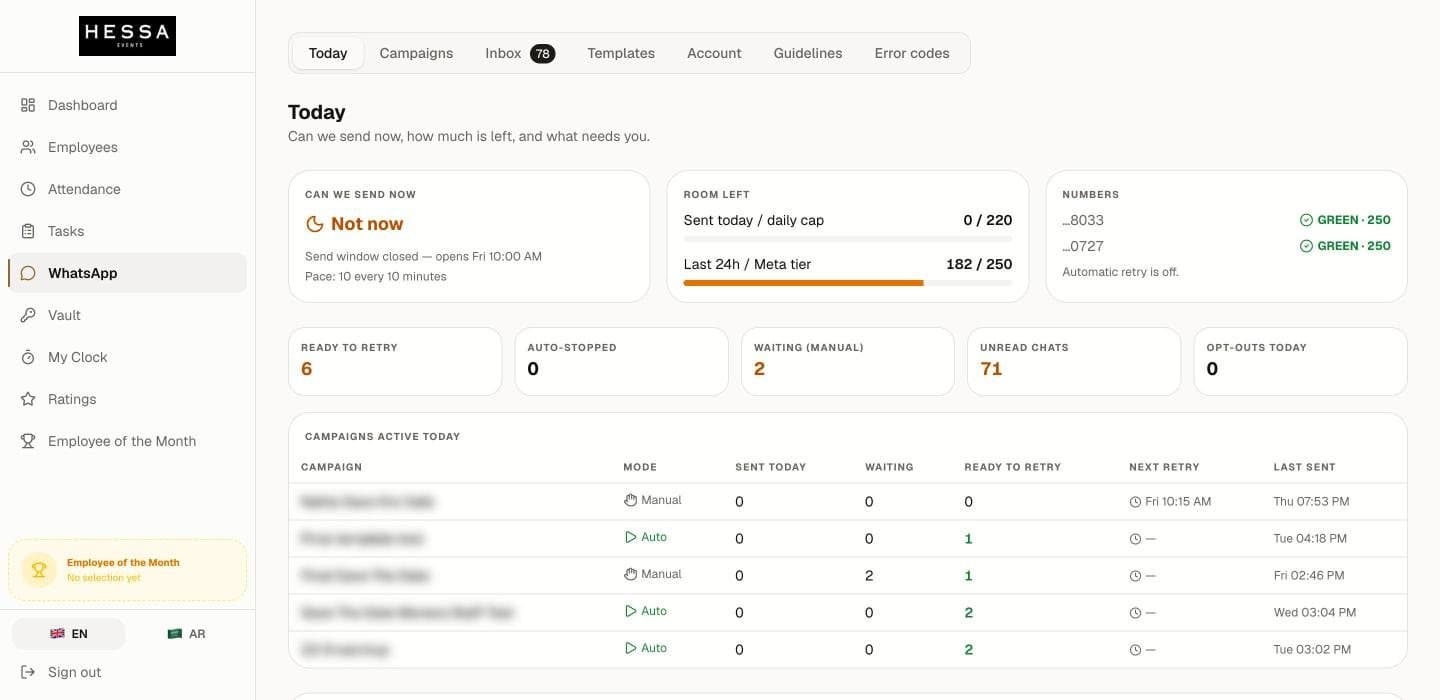1440x700 pixels.
Task: Click the Sent Today column header
Action: coord(770,467)
